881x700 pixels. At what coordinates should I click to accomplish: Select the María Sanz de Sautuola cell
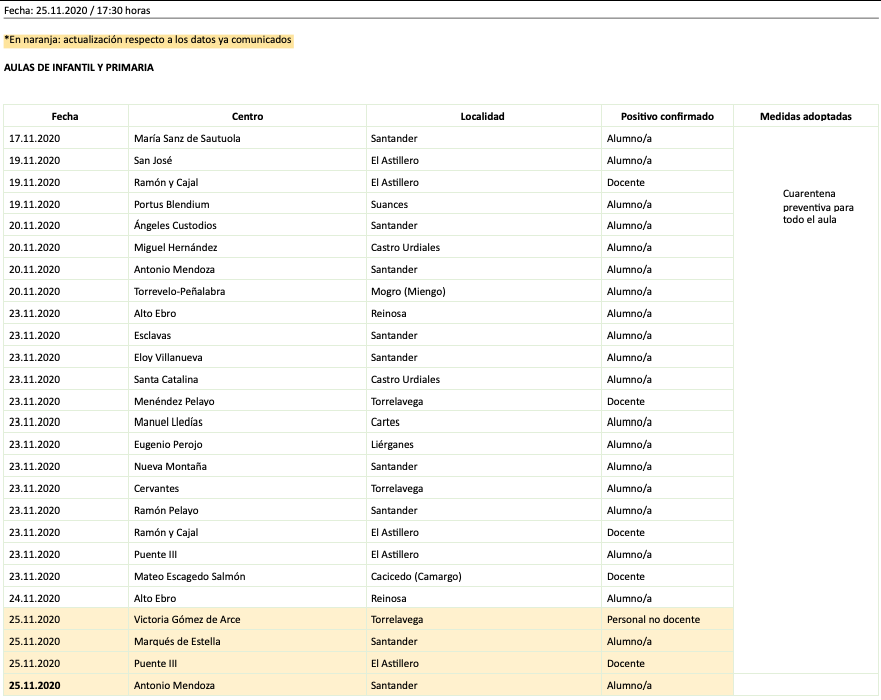pyautogui.click(x=187, y=138)
